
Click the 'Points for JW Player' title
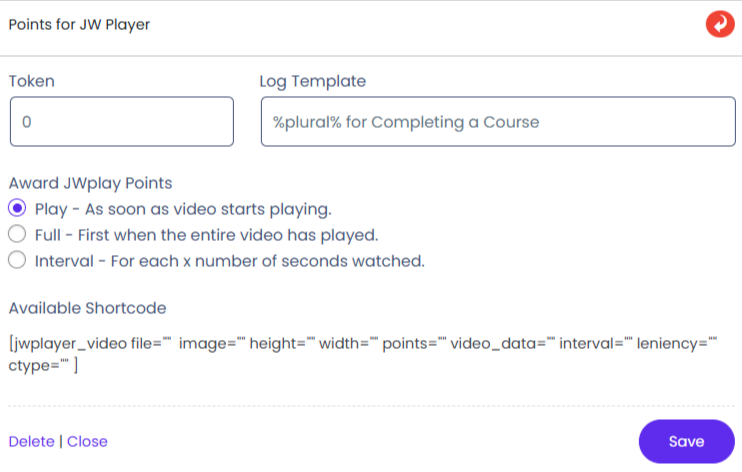click(79, 24)
